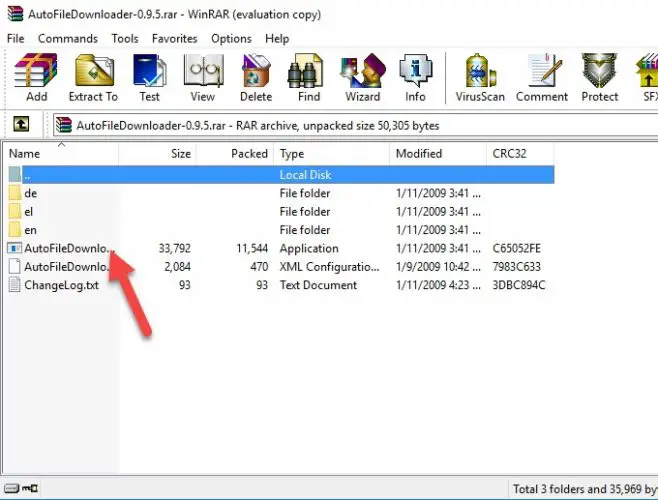Open the Favorites menu

[x=175, y=39]
